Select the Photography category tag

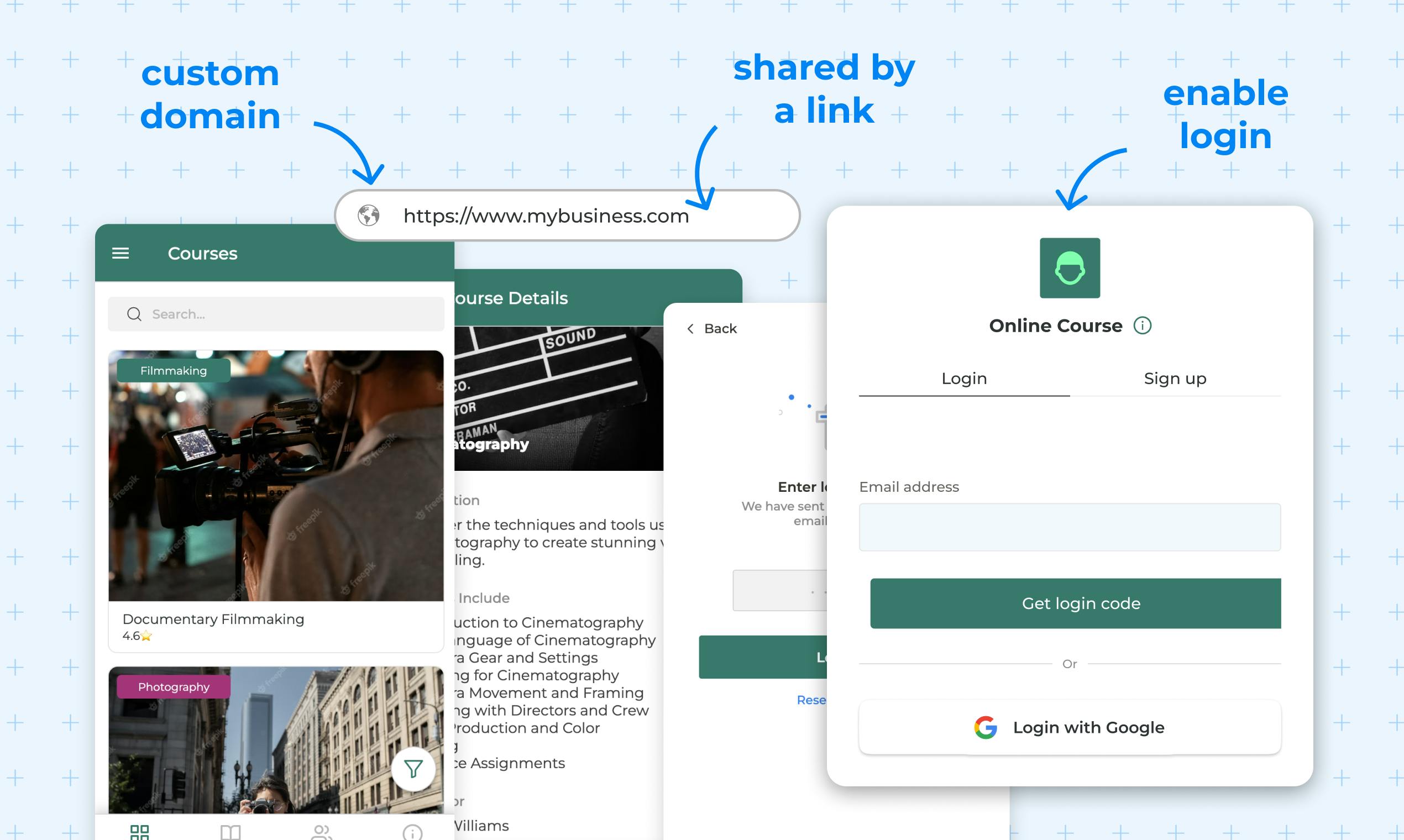pyautogui.click(x=174, y=686)
